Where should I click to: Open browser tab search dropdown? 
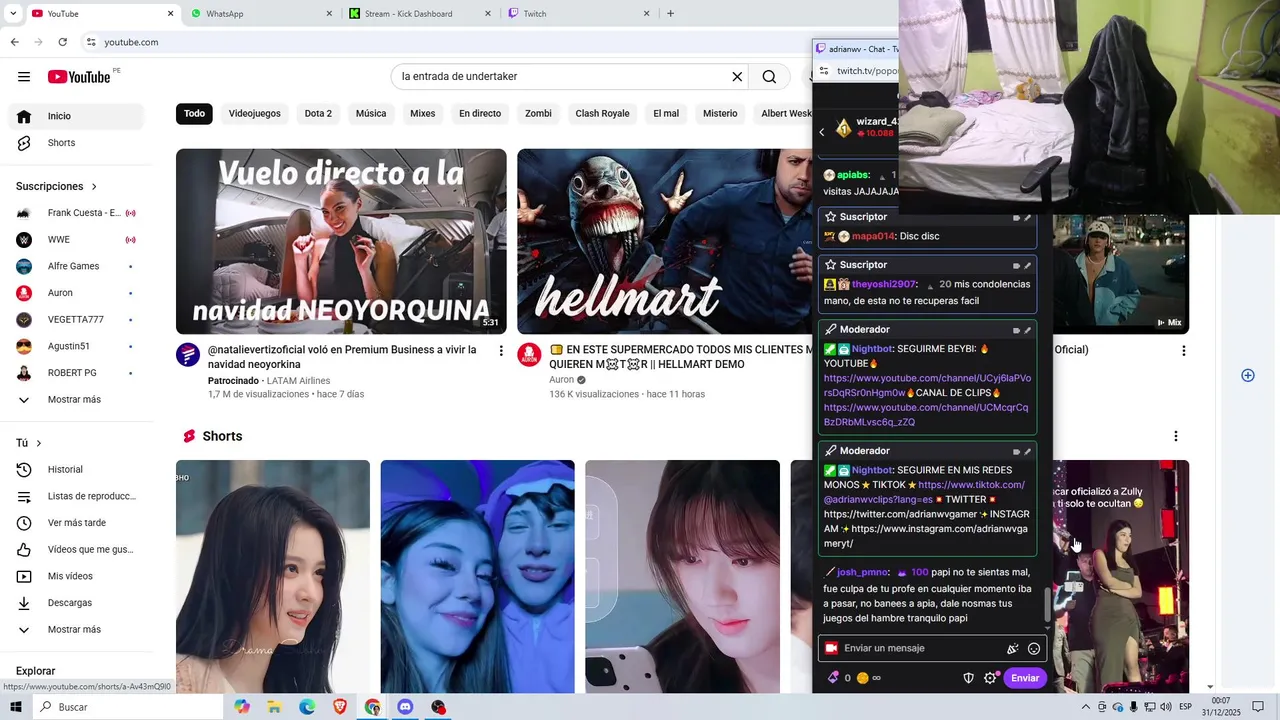[13, 14]
